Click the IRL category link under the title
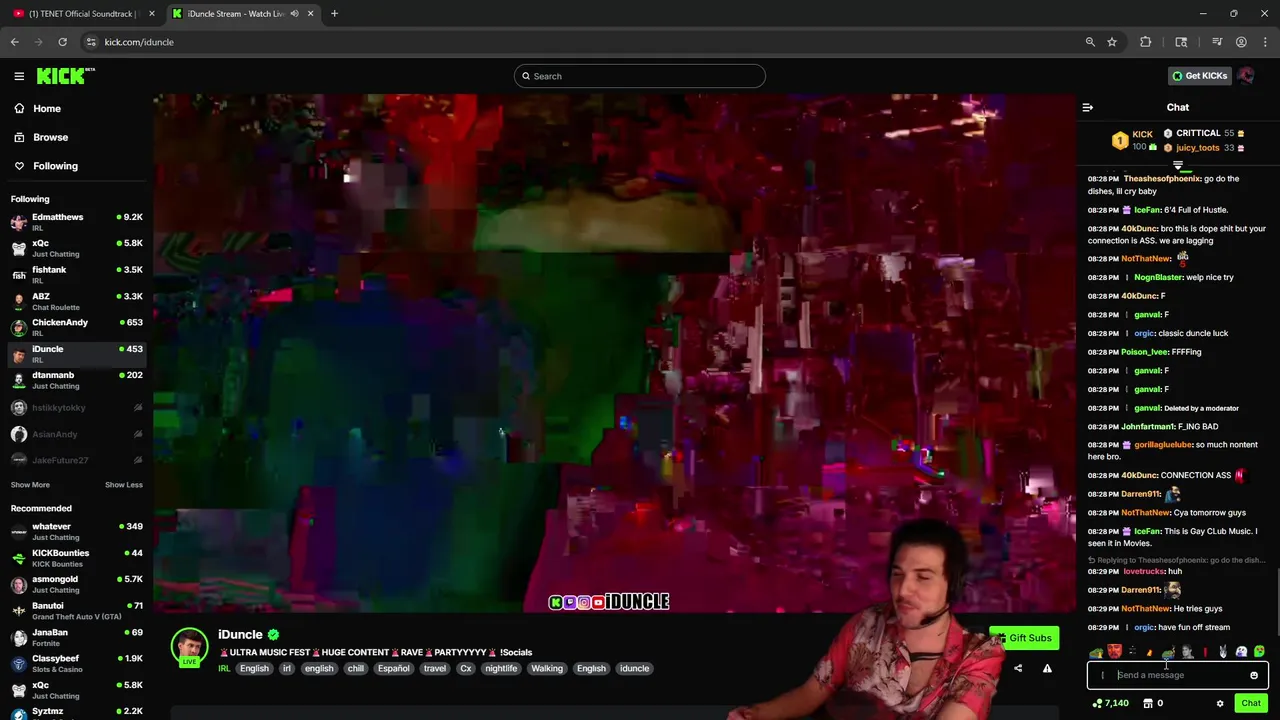 click(224, 668)
